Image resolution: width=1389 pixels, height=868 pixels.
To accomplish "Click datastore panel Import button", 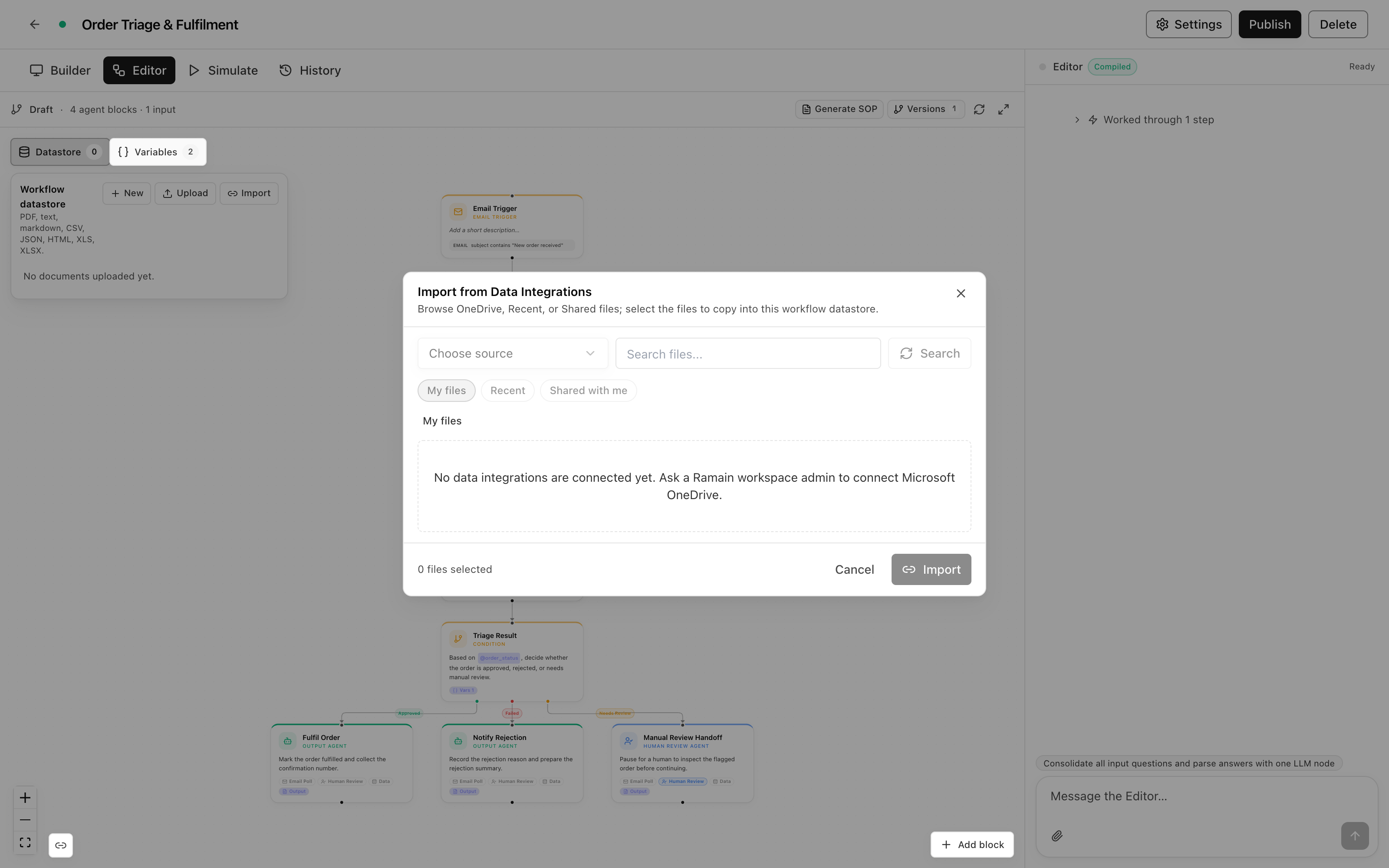I will 249,193.
